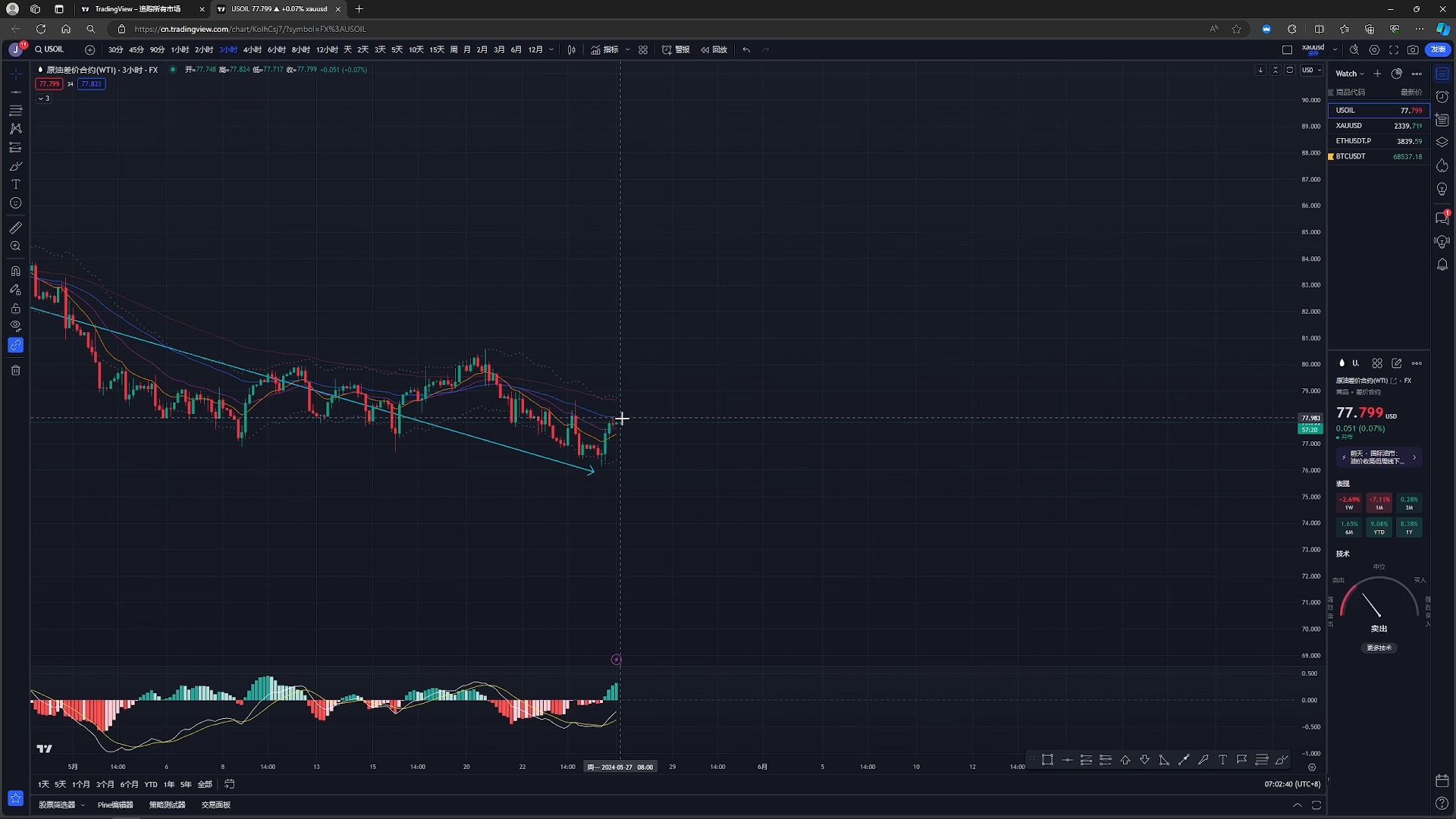Toggle the watchlist panel icon
1456x819 pixels.
pyautogui.click(x=1442, y=74)
